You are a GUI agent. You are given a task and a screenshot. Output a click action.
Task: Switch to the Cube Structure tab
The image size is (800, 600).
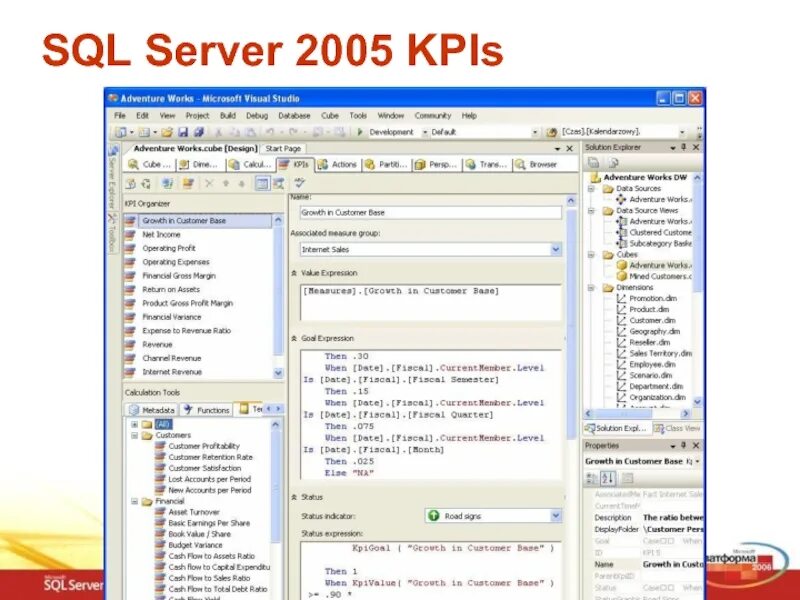150,164
